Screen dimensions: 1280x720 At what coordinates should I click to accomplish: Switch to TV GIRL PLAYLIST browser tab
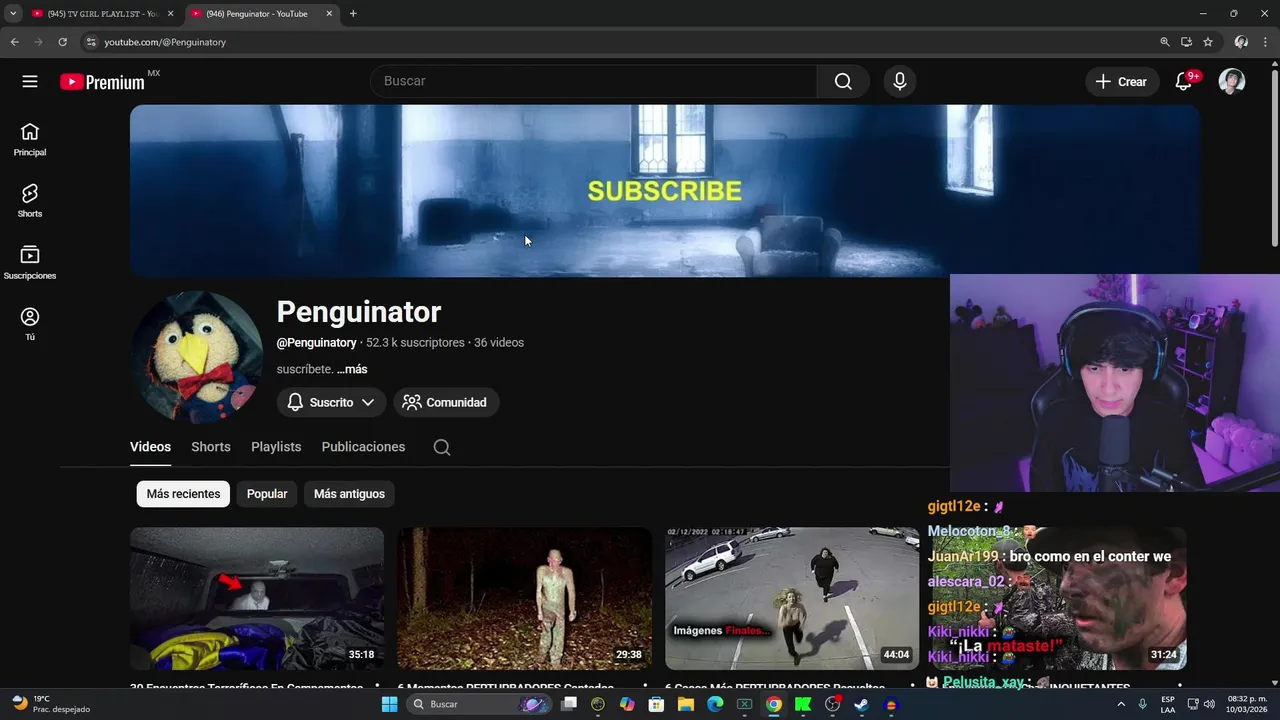[102, 14]
